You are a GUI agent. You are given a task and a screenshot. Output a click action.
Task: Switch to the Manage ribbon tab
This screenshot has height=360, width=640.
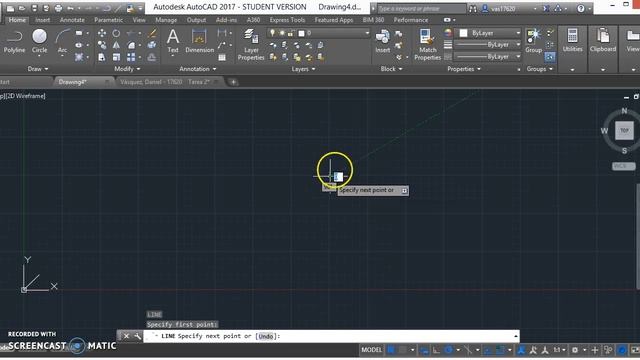click(x=166, y=20)
